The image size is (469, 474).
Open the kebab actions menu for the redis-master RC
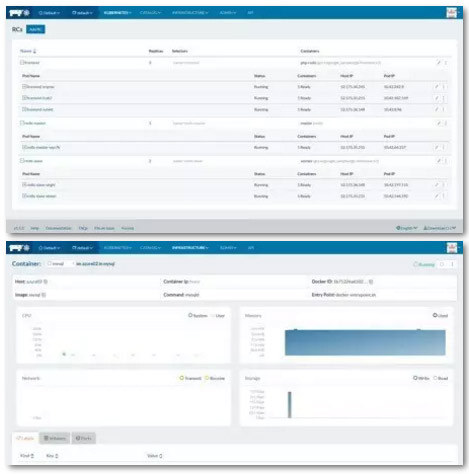pos(446,123)
